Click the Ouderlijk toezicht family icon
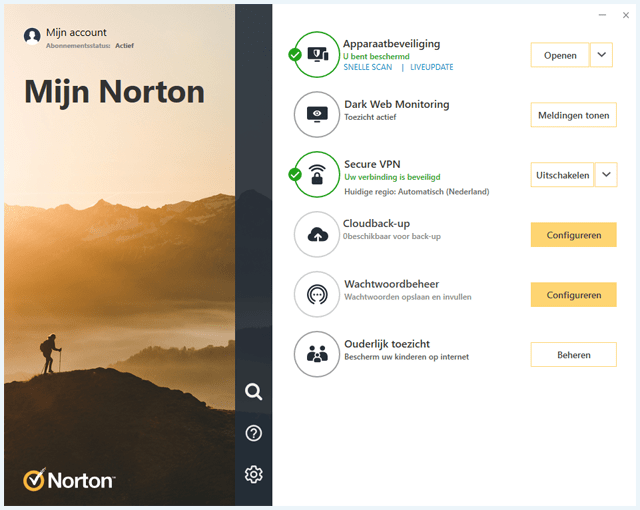Image resolution: width=640 pixels, height=510 pixels. tap(317, 354)
